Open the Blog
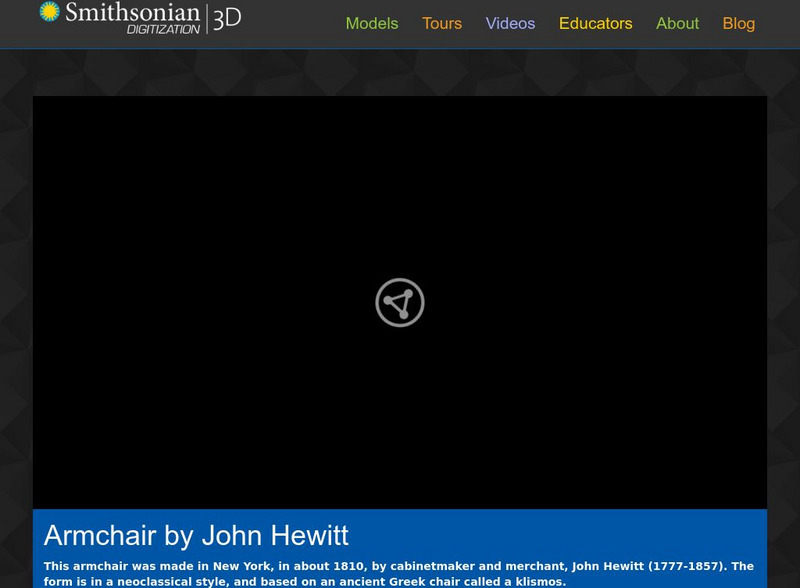Screen dimensions: 800x588 pos(740,23)
